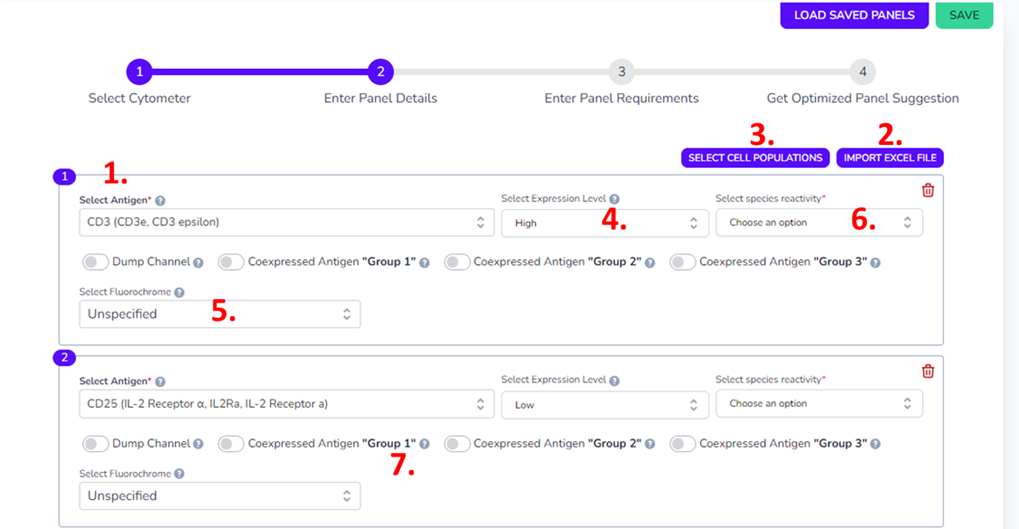Click help icon beside Select Expression Level row 2

[x=614, y=381]
